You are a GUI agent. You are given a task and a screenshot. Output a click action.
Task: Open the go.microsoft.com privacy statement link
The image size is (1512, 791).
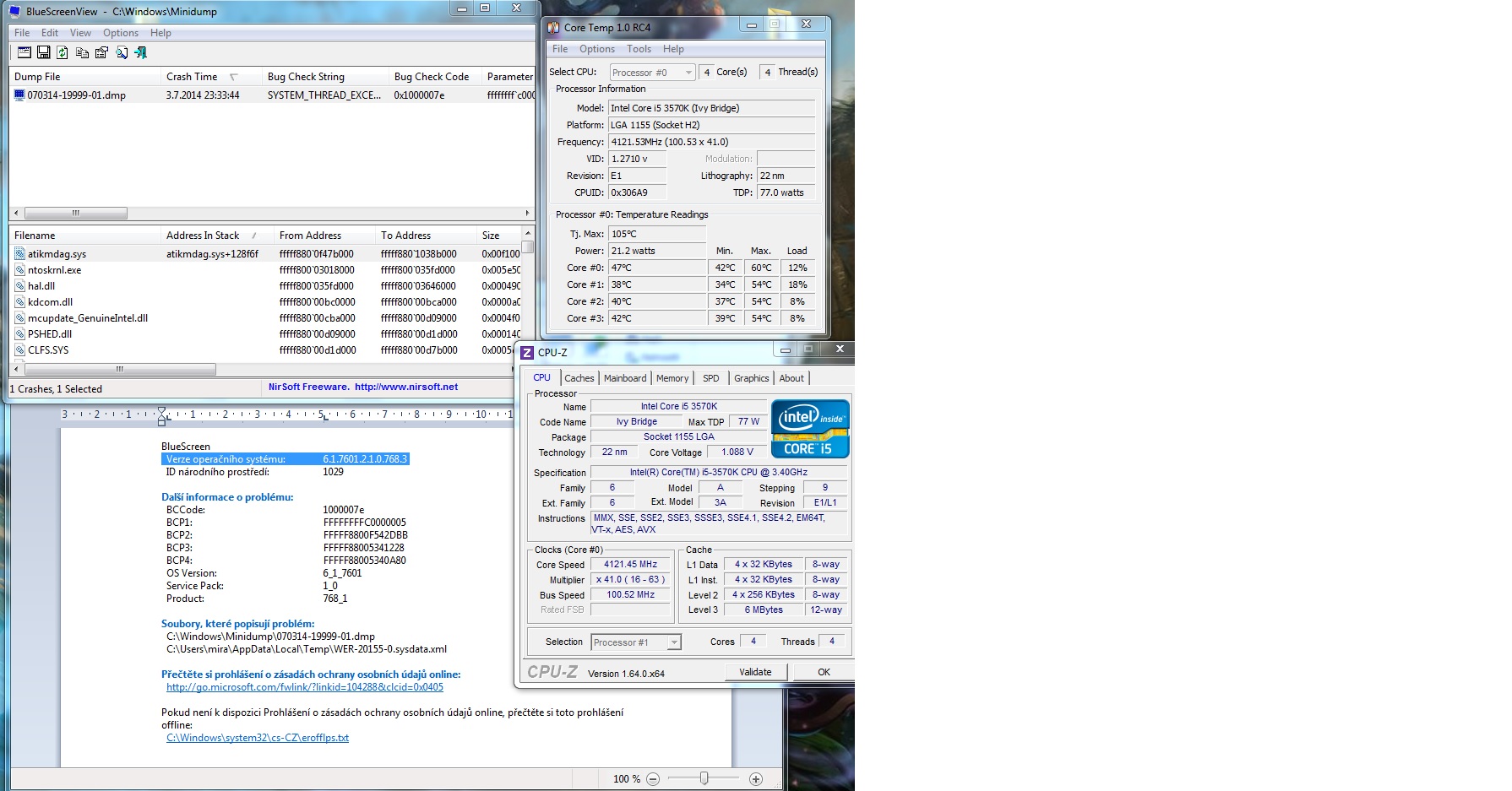304,687
